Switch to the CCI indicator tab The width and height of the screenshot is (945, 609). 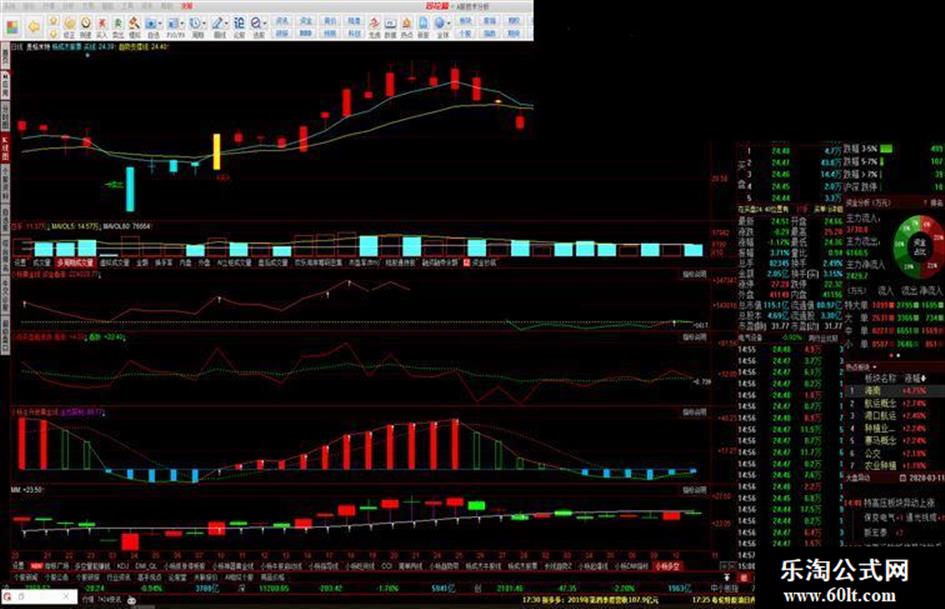(x=386, y=566)
